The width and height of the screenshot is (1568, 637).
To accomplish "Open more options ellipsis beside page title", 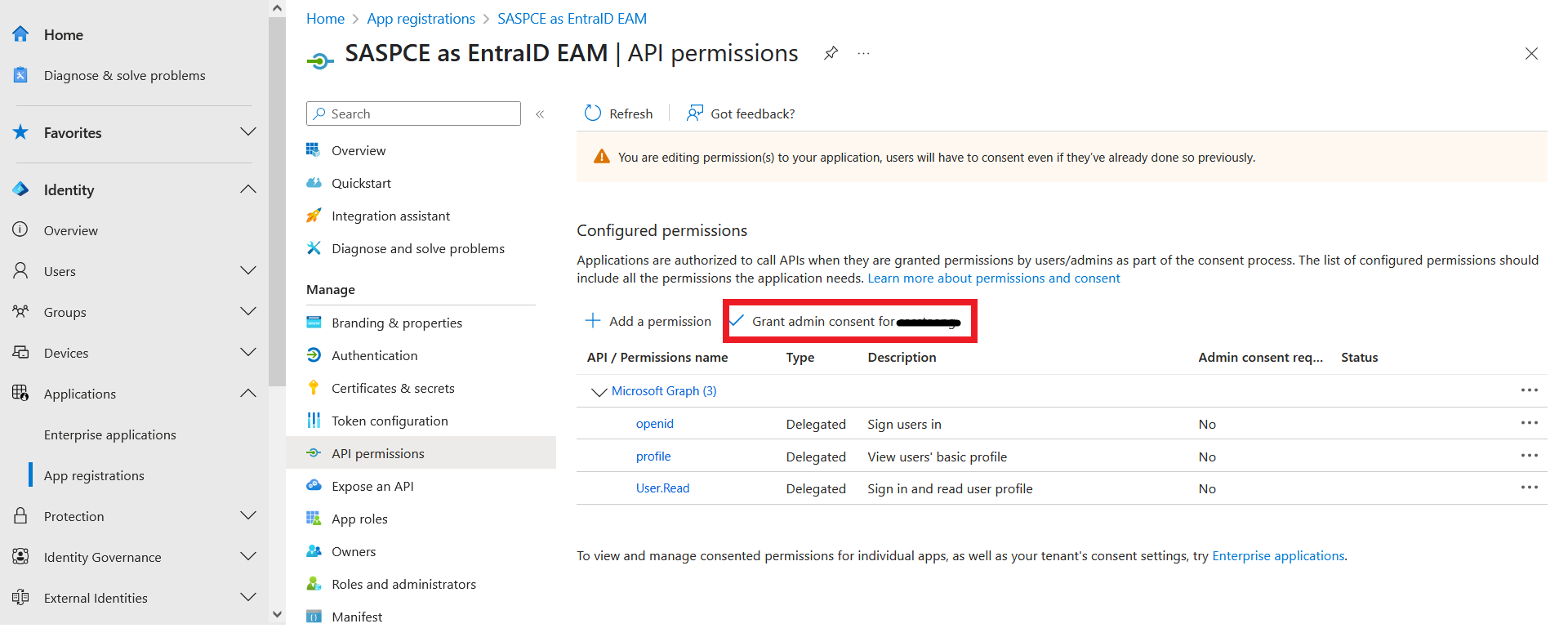I will pyautogui.click(x=863, y=54).
